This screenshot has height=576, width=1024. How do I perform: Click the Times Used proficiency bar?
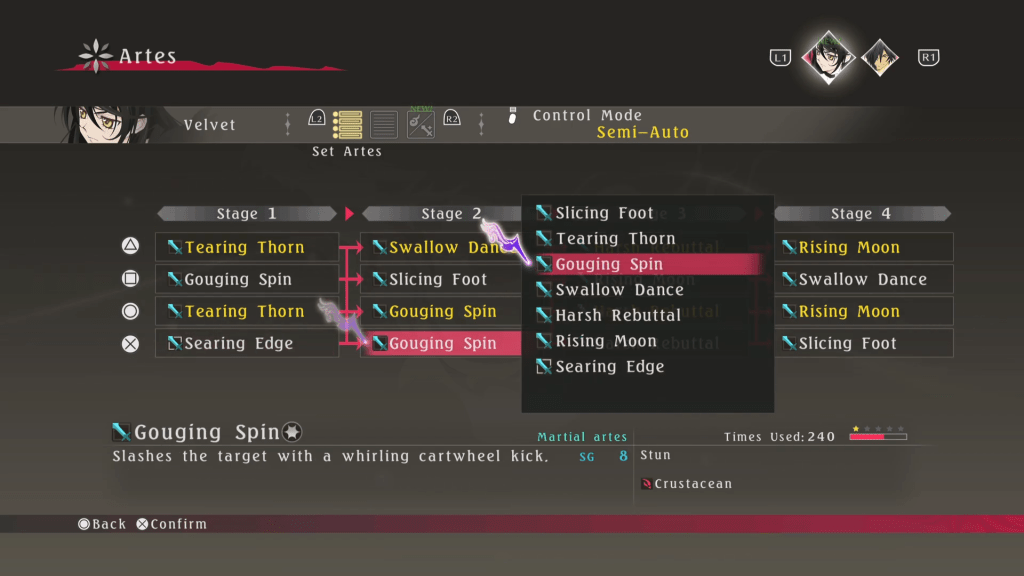[x=878, y=437]
